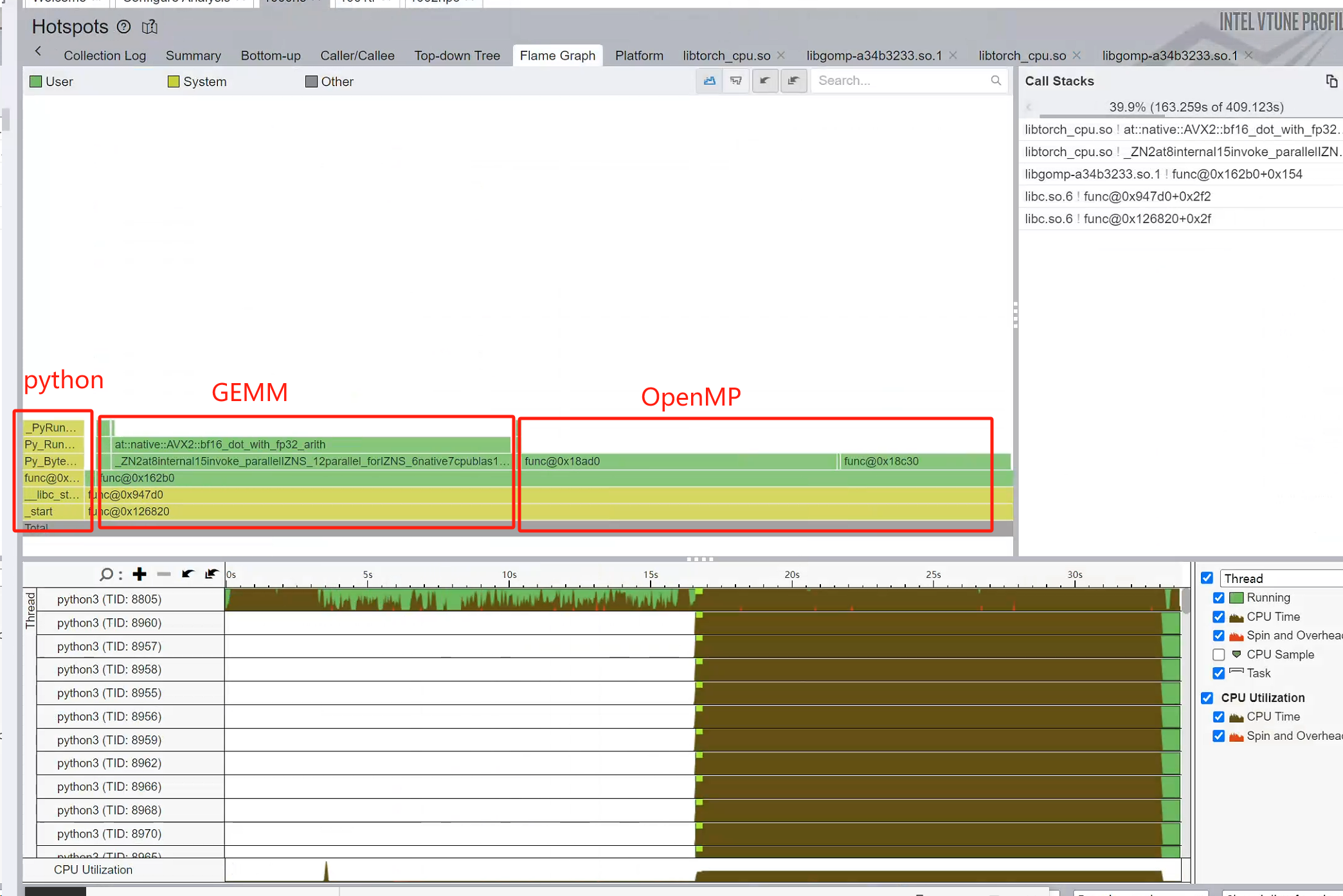Viewport: 1343px width, 896px height.
Task: Click the search magnifier icon
Action: pos(996,80)
